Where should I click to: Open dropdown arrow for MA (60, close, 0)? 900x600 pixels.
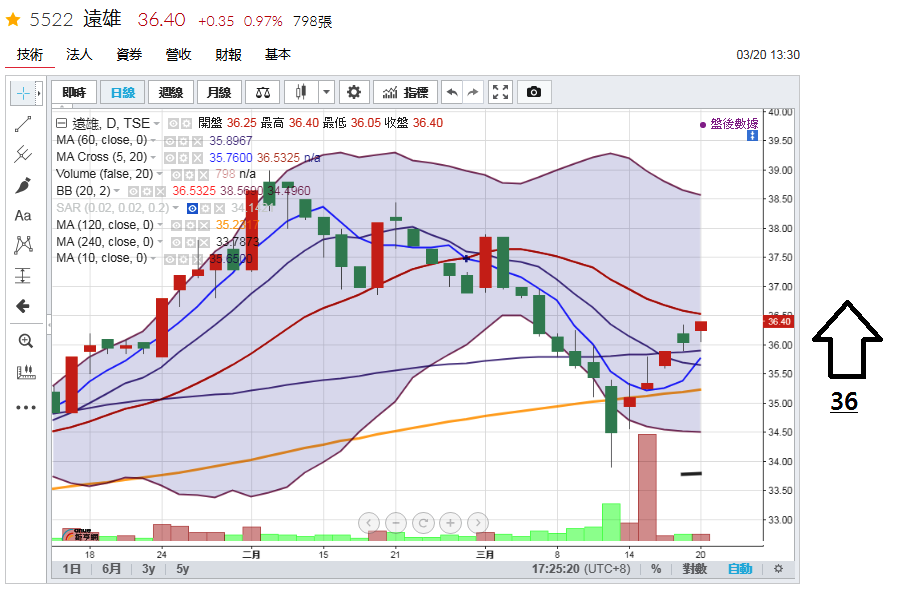(x=153, y=140)
